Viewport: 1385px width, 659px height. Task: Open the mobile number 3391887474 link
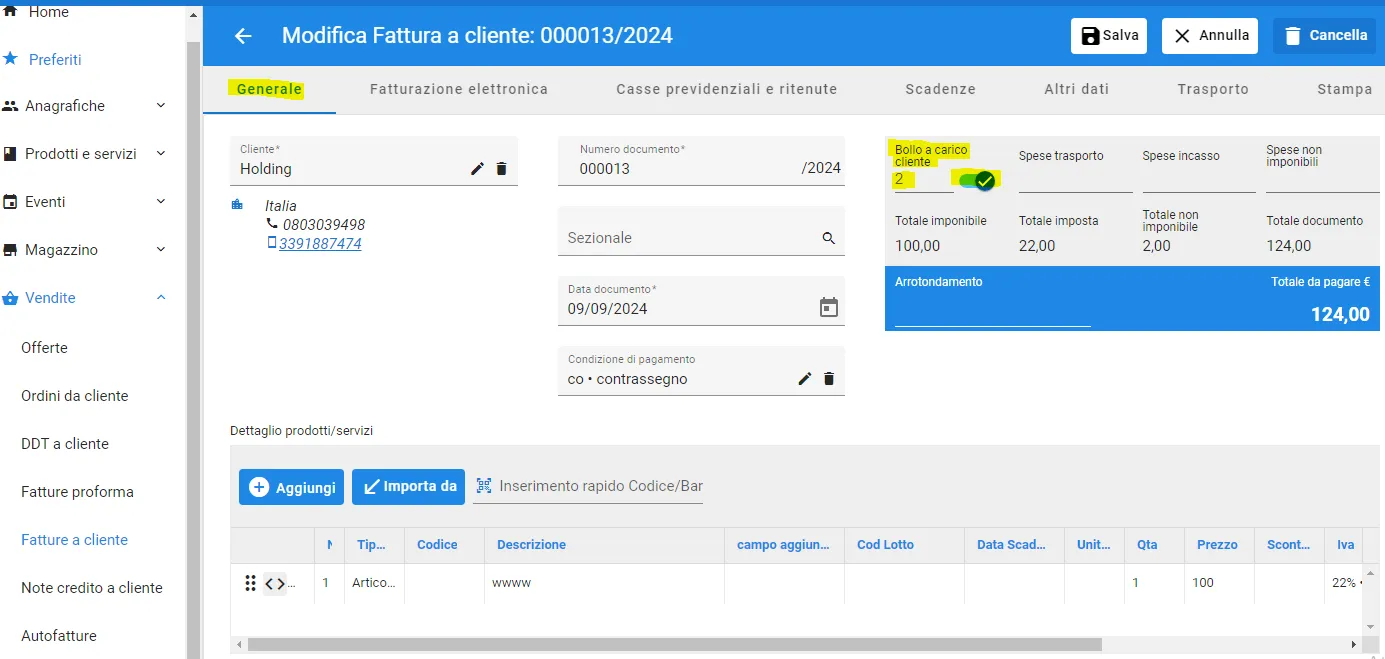point(320,243)
